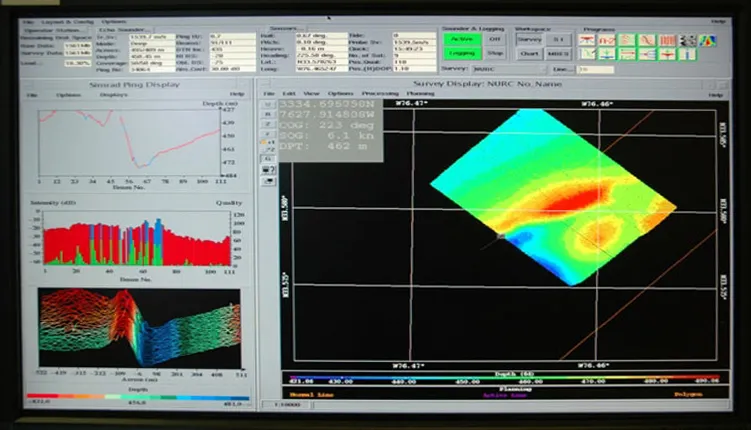Open Help menu in Survey Display
The height and width of the screenshot is (430, 751).
716,95
